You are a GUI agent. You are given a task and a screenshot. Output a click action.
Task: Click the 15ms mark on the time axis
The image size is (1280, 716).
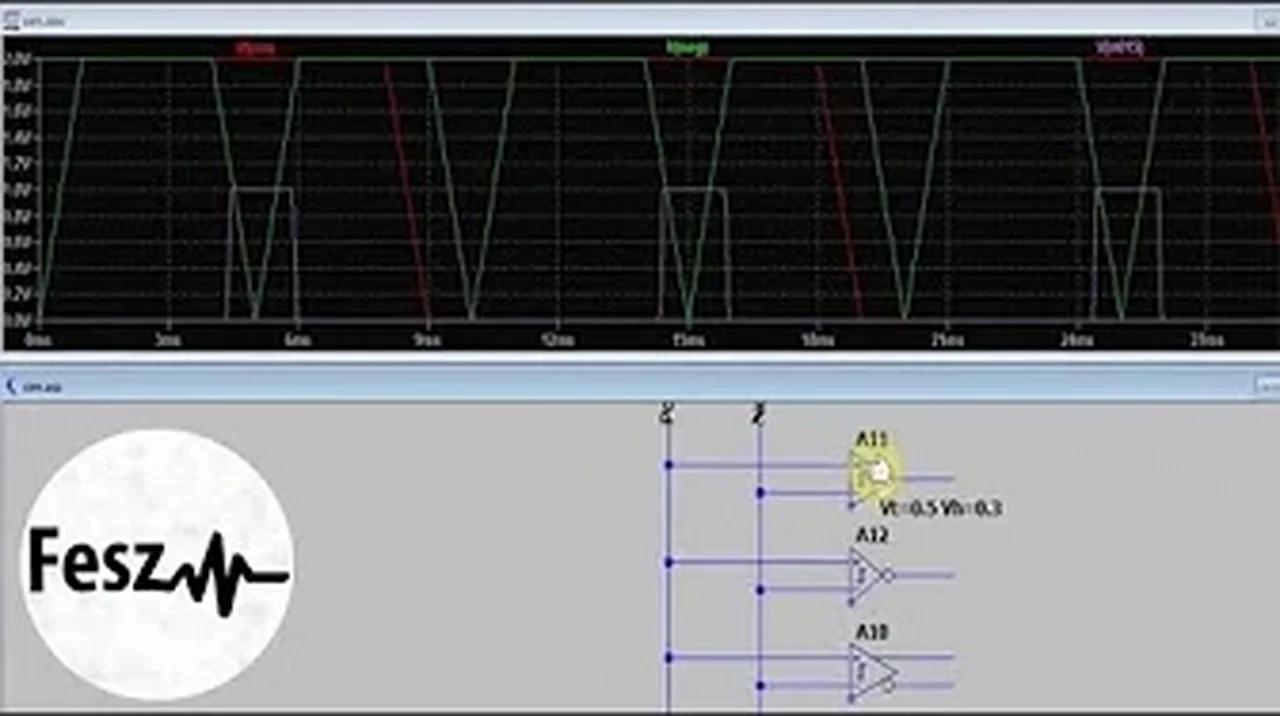pos(688,340)
